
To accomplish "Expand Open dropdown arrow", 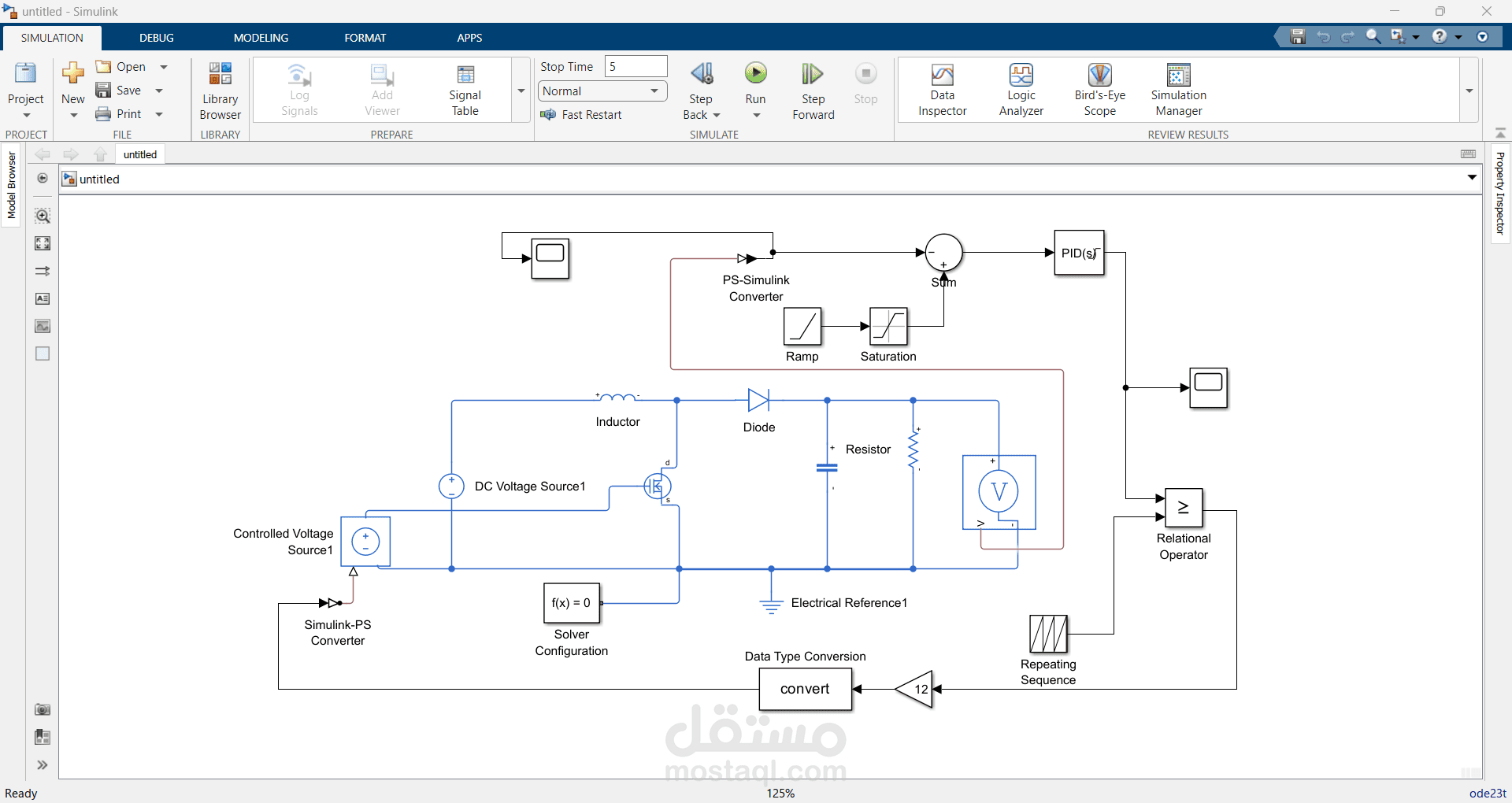I will 164,67.
